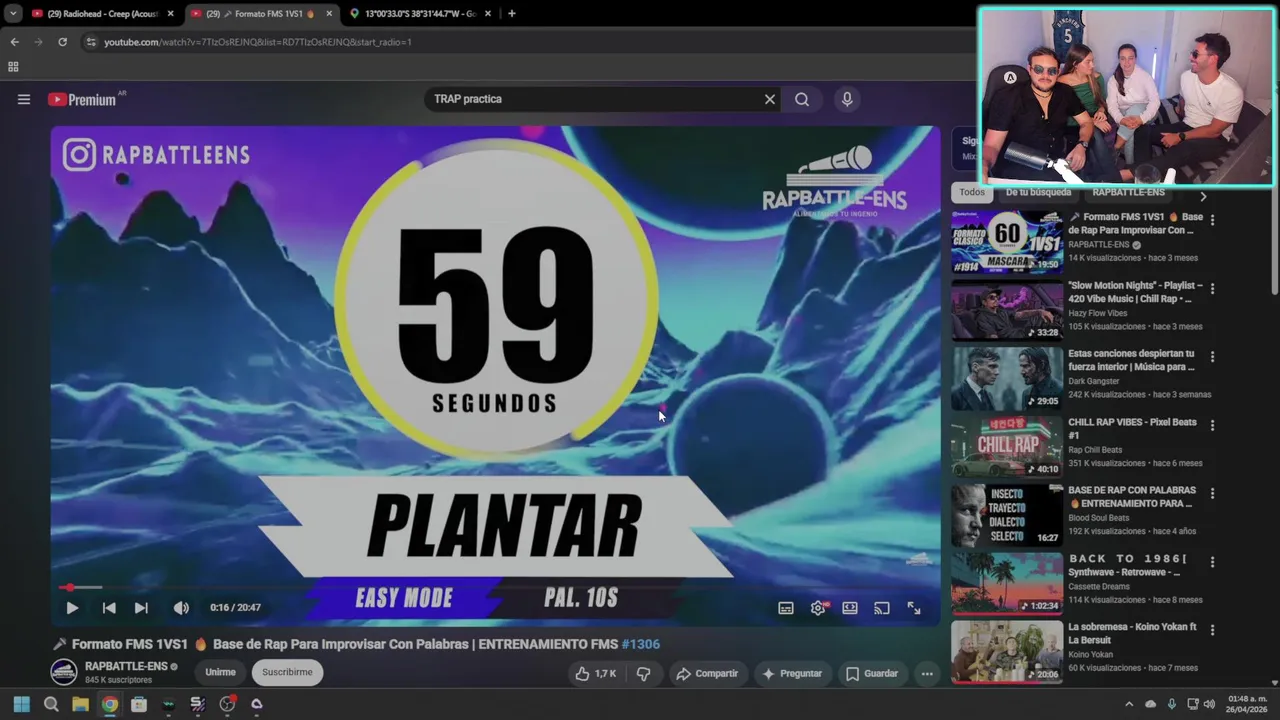Save the video with Guardar button
The height and width of the screenshot is (720, 1280).
click(872, 674)
